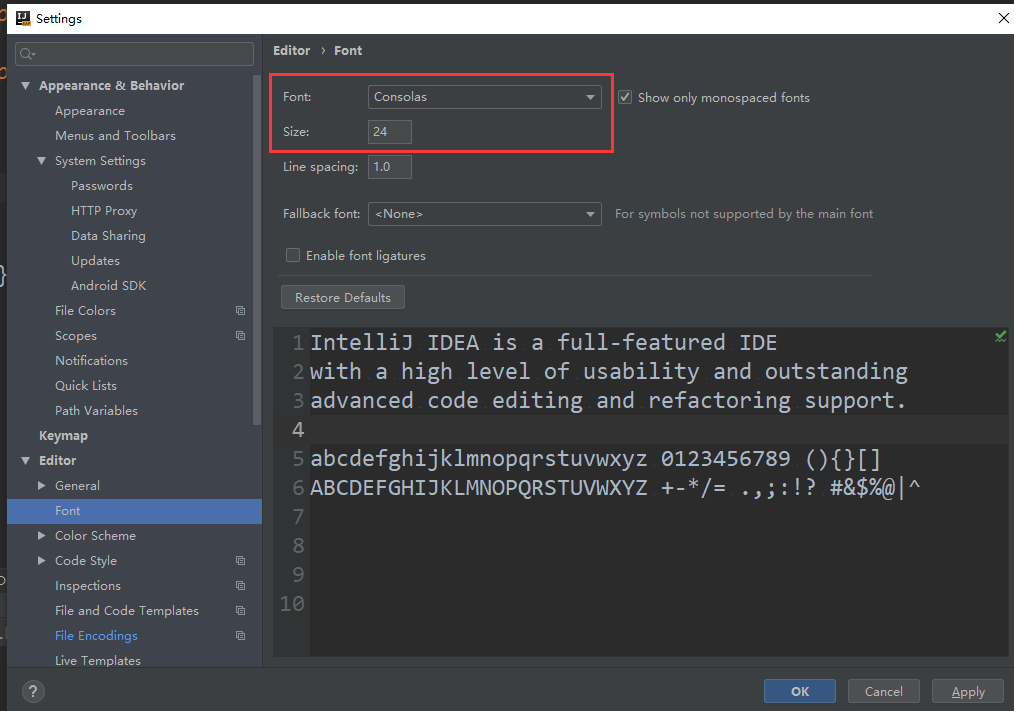Click the project-level icon beside File and Code Templates
This screenshot has height=711, width=1014.
(x=241, y=611)
